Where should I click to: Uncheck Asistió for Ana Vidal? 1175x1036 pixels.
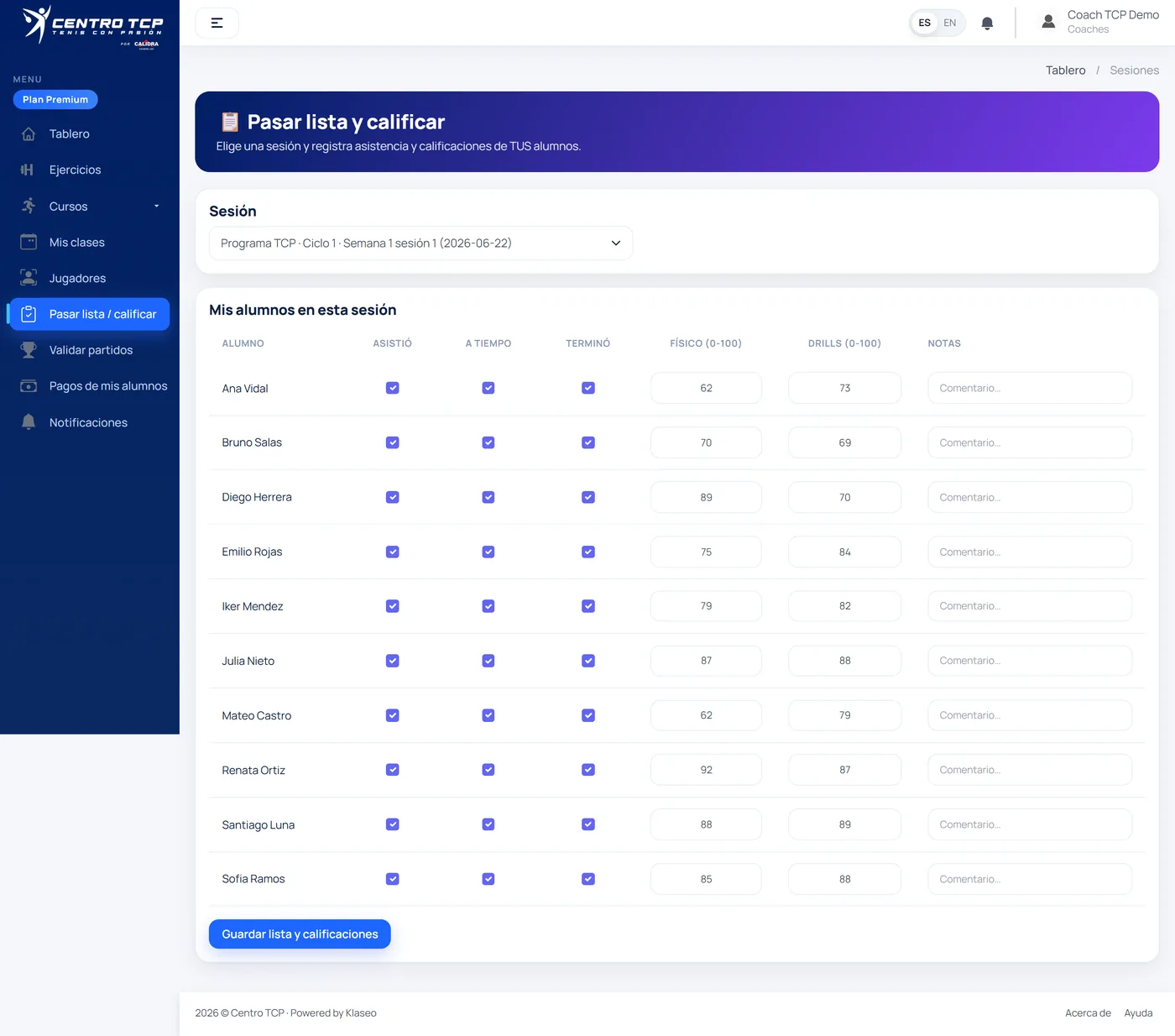[392, 388]
